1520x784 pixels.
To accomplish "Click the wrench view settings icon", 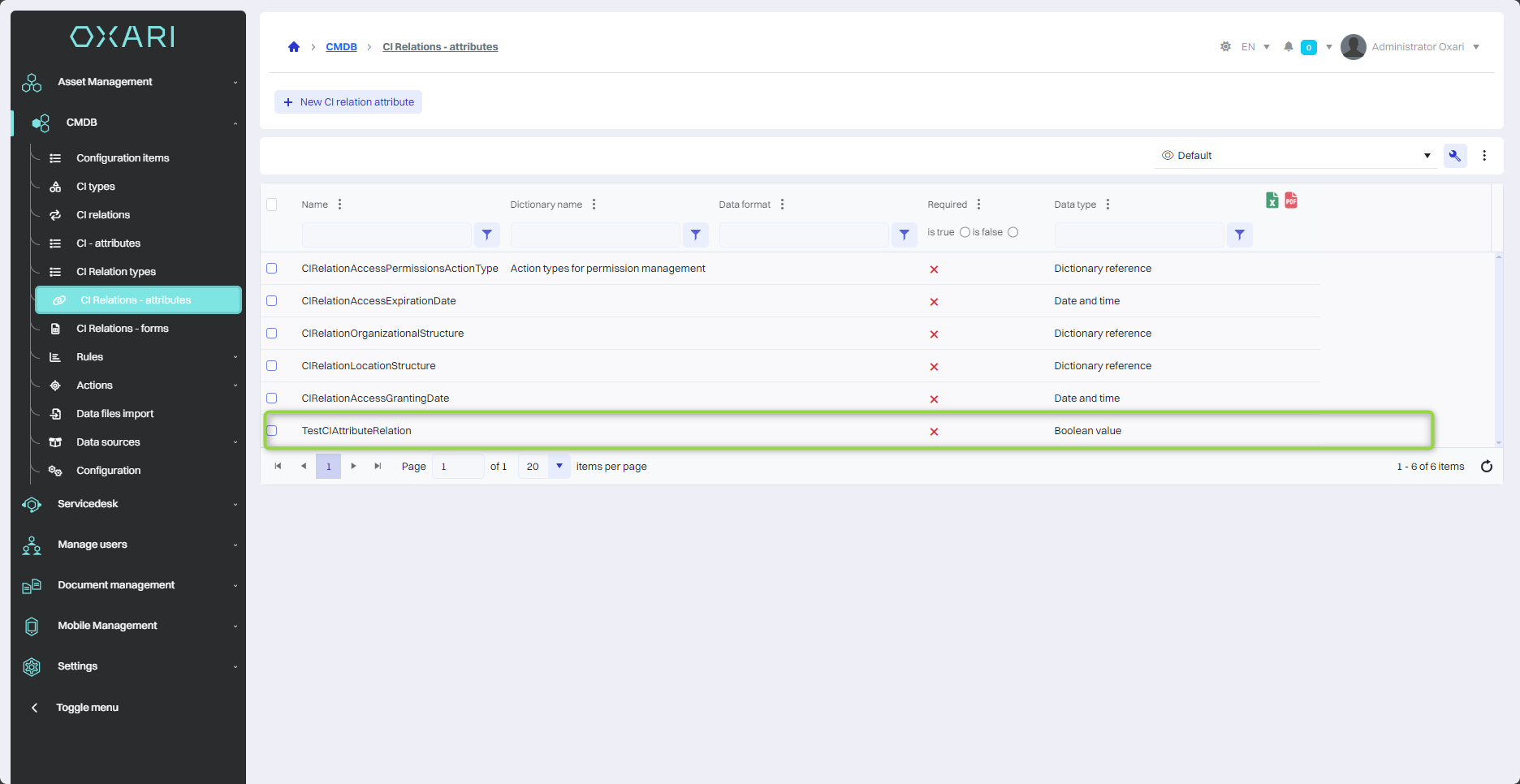I will coord(1454,156).
